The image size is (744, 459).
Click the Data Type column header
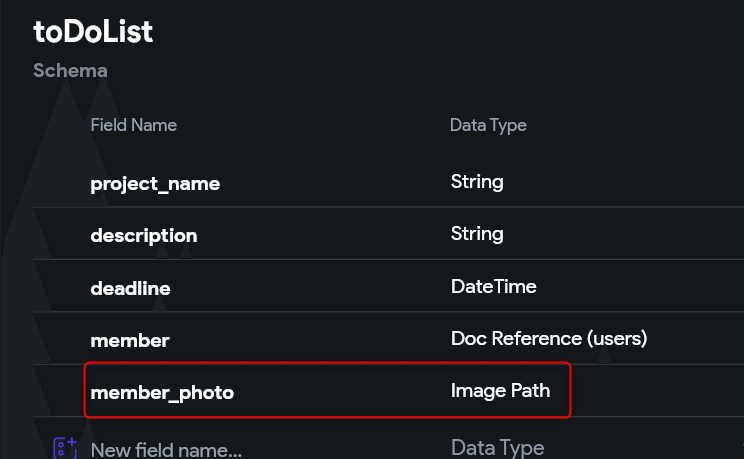[488, 125]
